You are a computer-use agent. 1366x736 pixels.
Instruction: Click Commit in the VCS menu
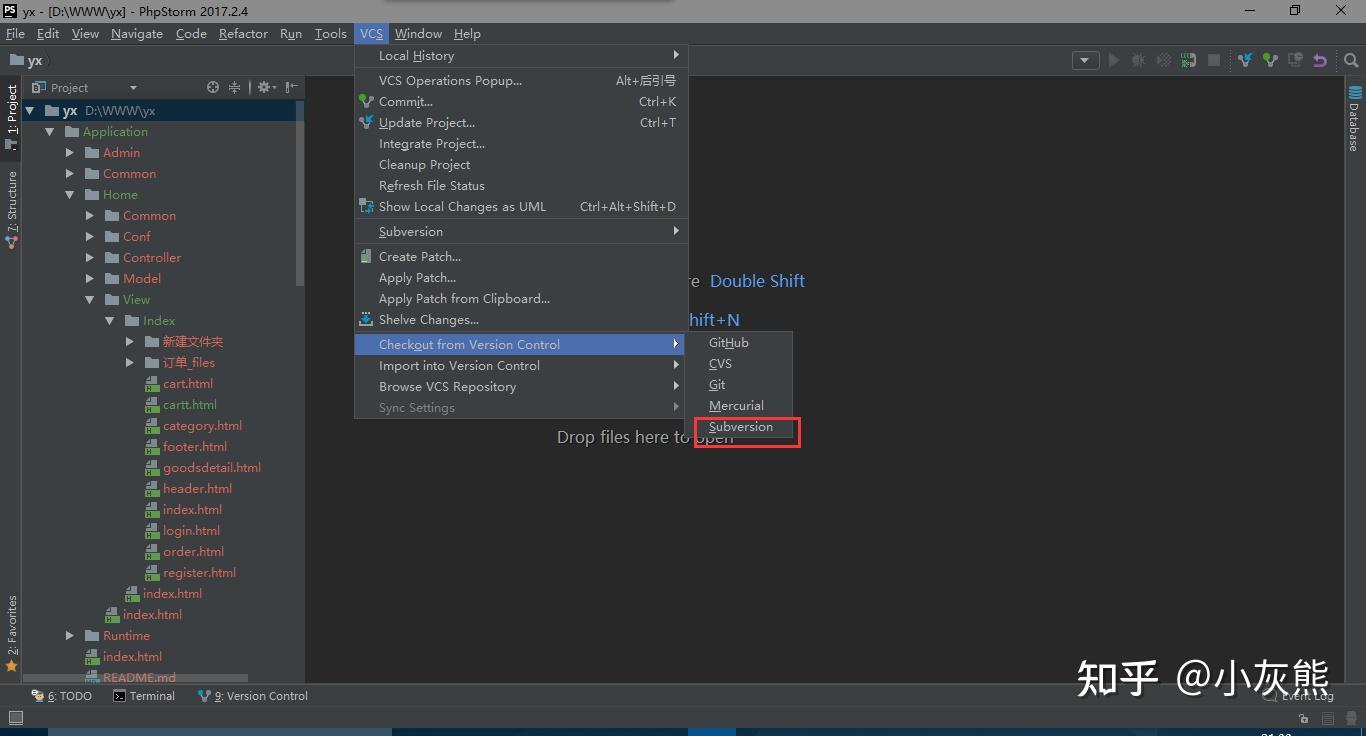coord(404,101)
